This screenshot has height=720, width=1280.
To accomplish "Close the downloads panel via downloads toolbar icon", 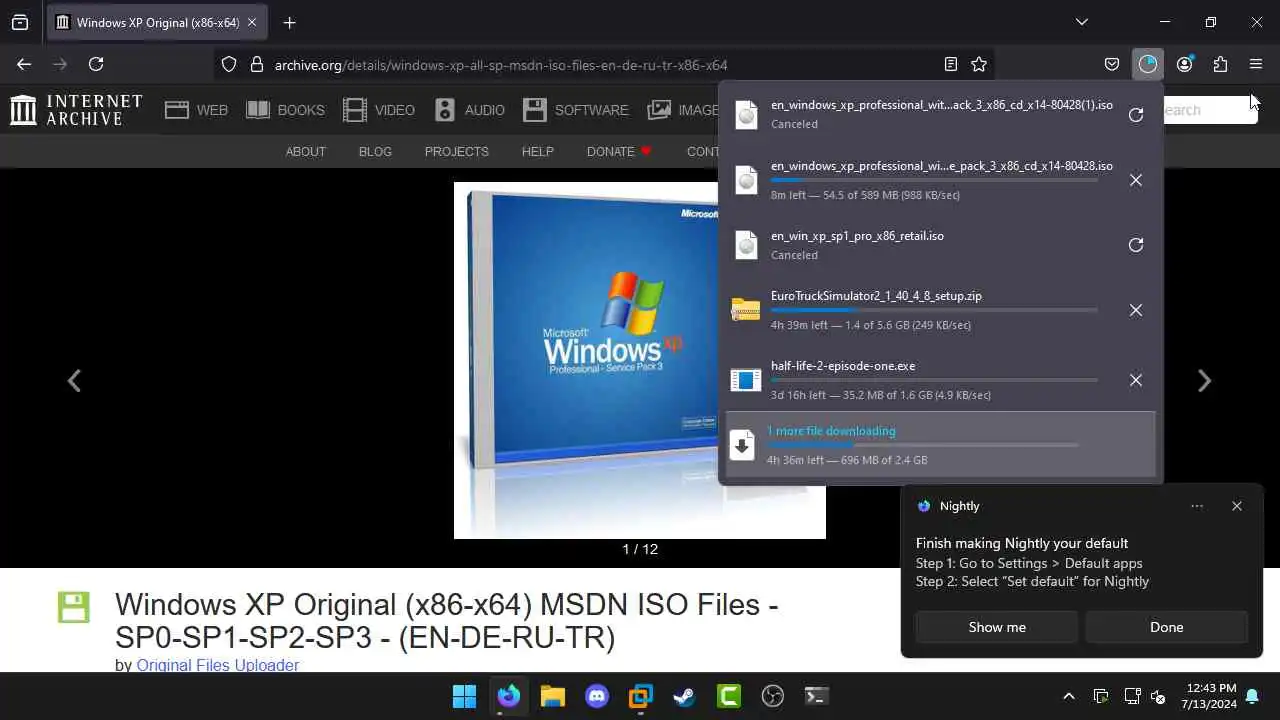I will pyautogui.click(x=1148, y=64).
